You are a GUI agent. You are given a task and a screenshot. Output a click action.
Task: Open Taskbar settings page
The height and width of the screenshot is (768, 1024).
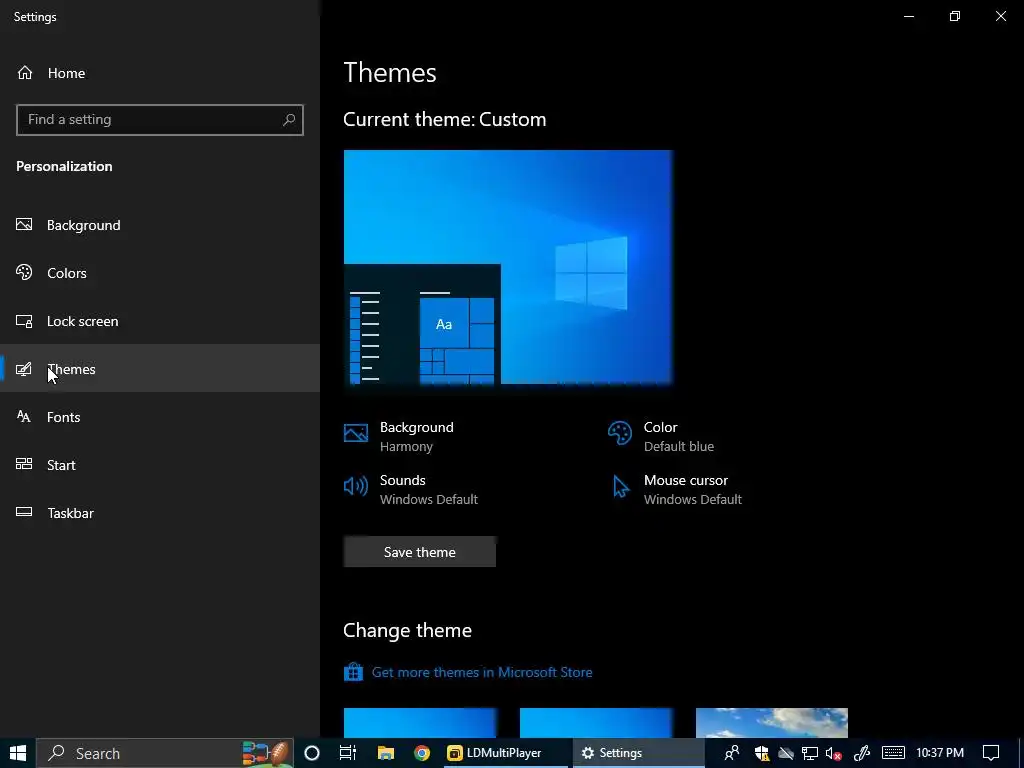click(x=160, y=513)
